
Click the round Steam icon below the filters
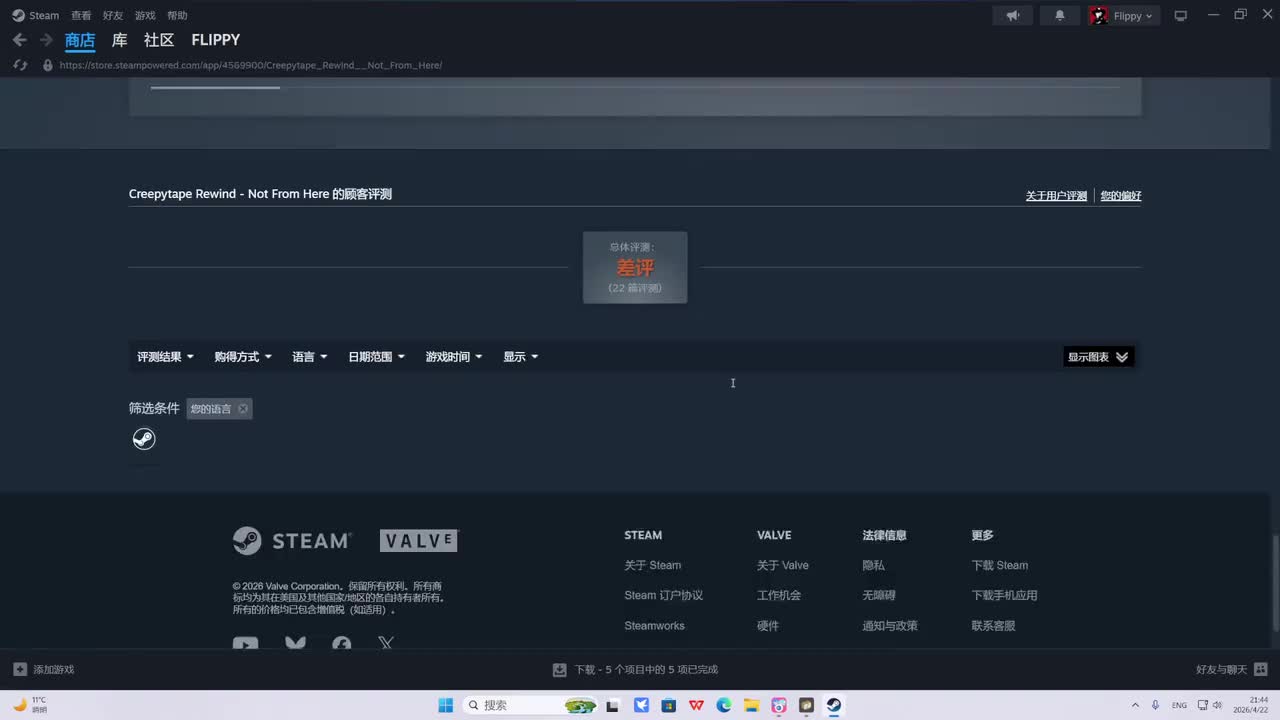144,439
